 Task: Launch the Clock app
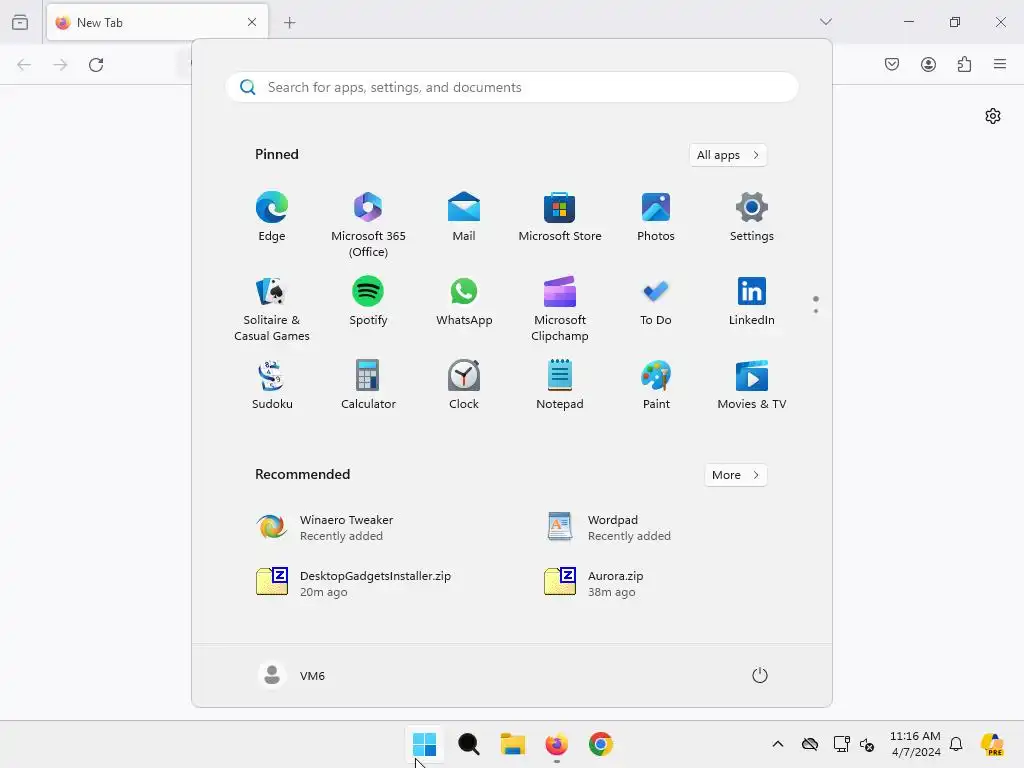coord(464,385)
